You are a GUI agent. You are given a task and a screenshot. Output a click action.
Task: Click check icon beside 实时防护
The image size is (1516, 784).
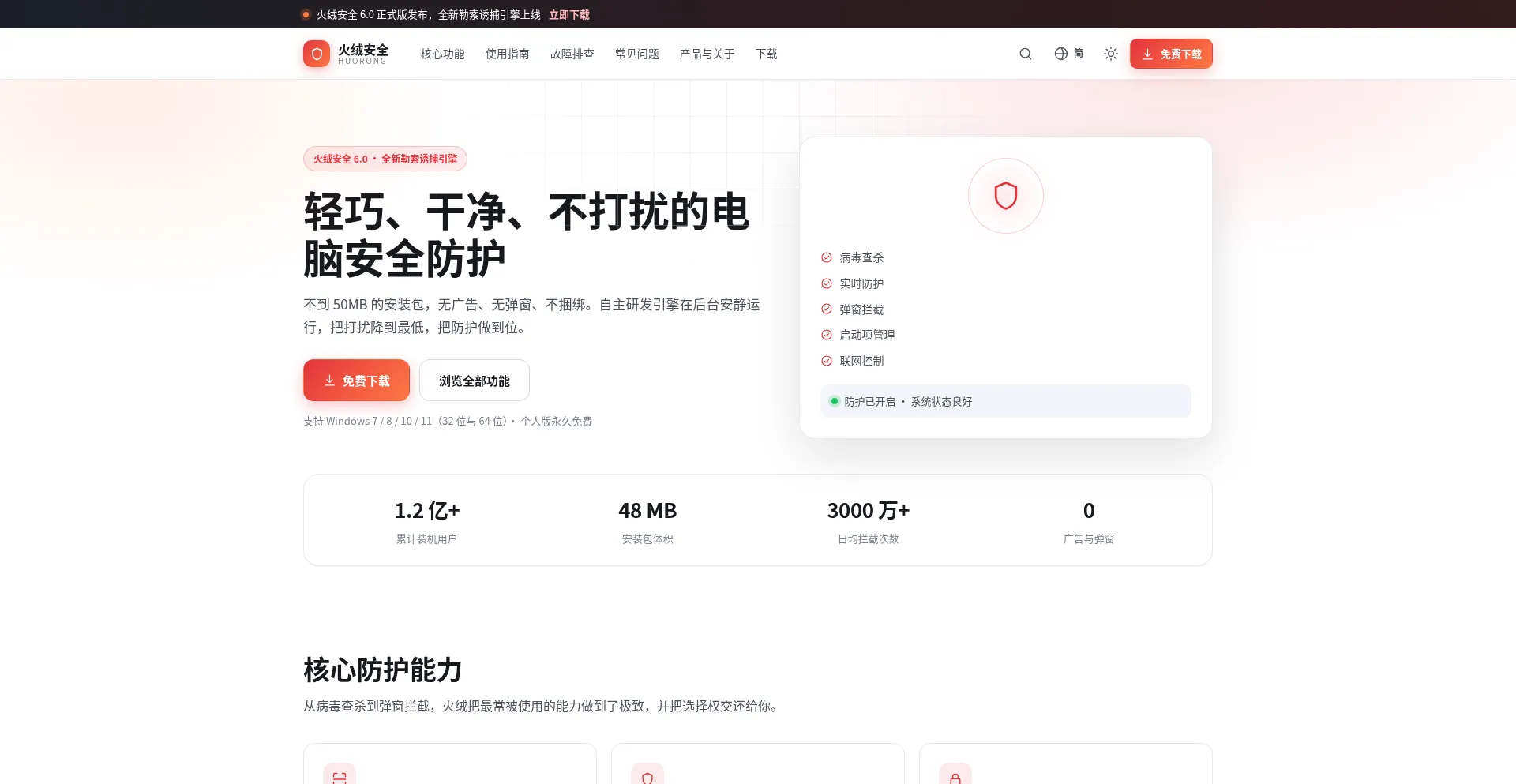[x=827, y=283]
